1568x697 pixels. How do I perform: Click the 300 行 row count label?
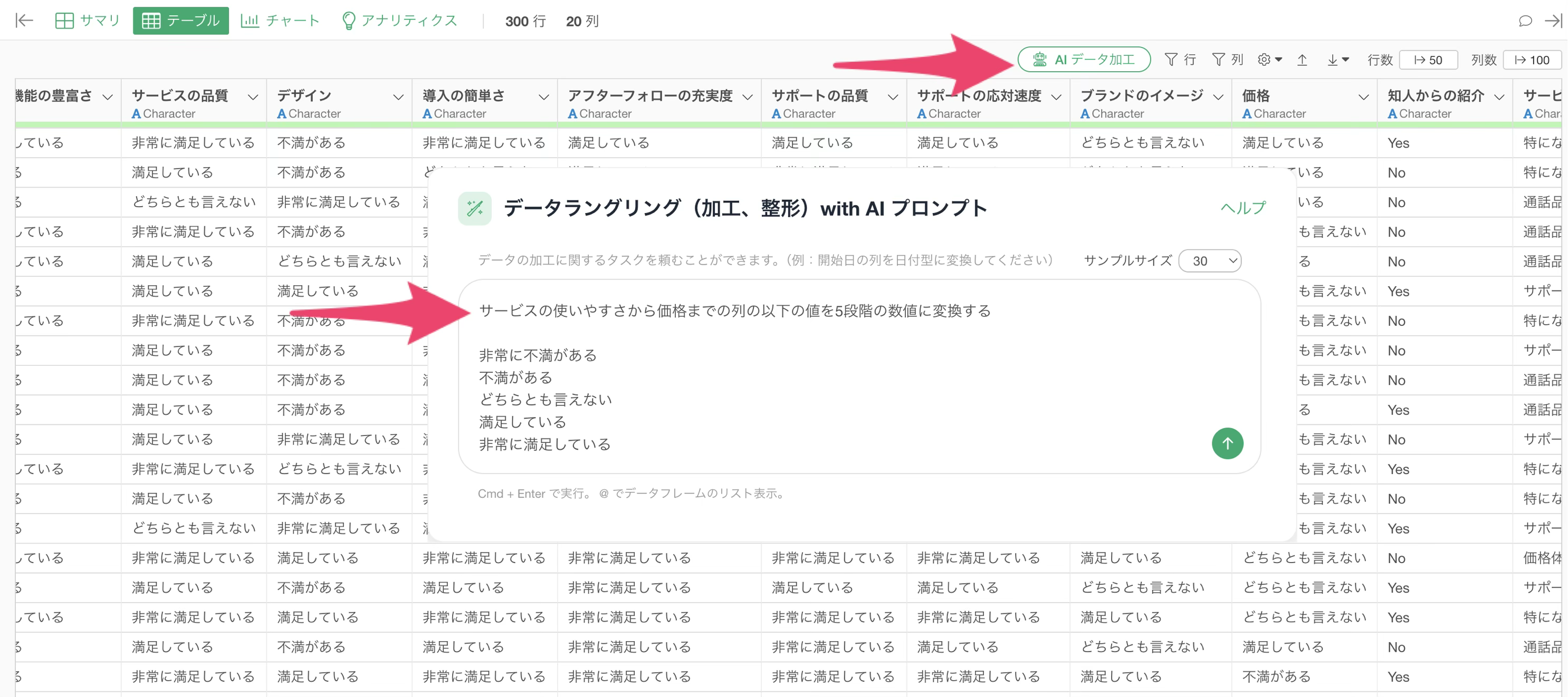click(x=525, y=21)
